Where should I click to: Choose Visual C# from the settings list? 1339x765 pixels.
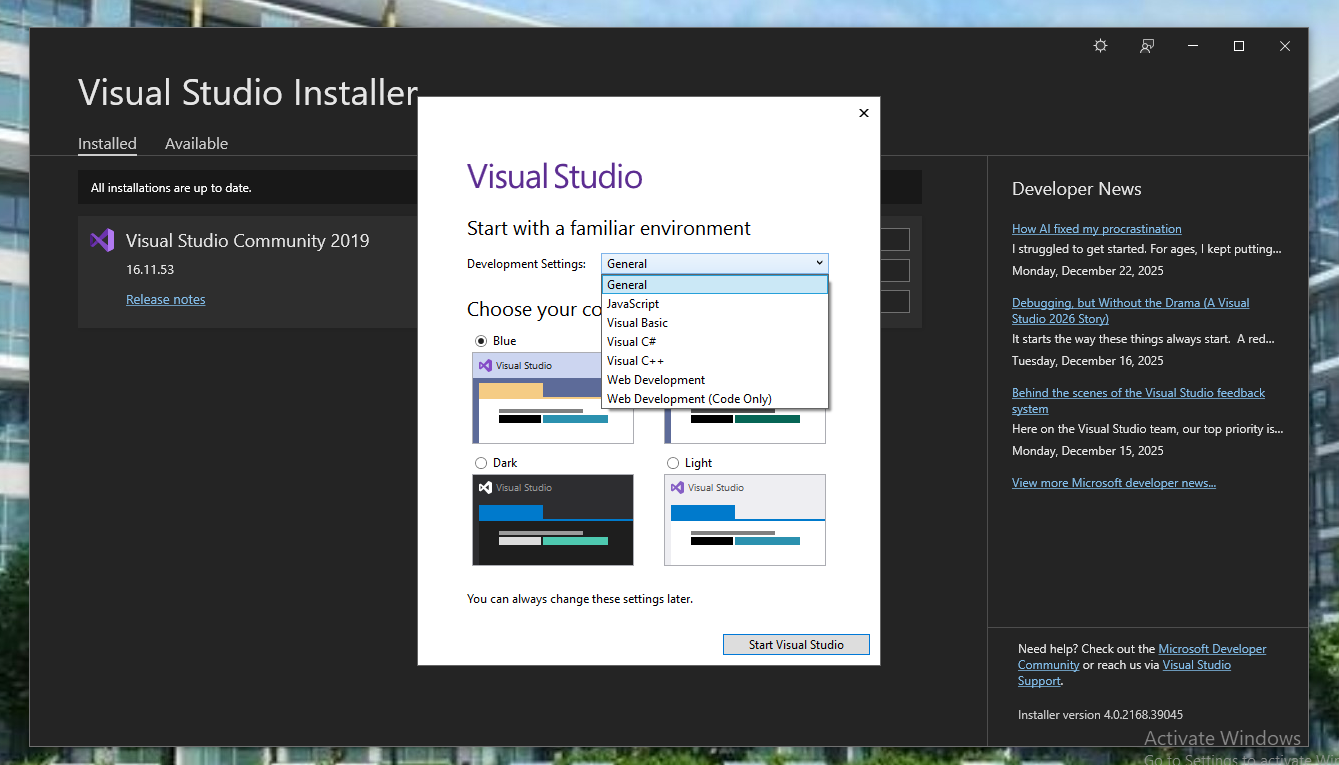point(631,342)
